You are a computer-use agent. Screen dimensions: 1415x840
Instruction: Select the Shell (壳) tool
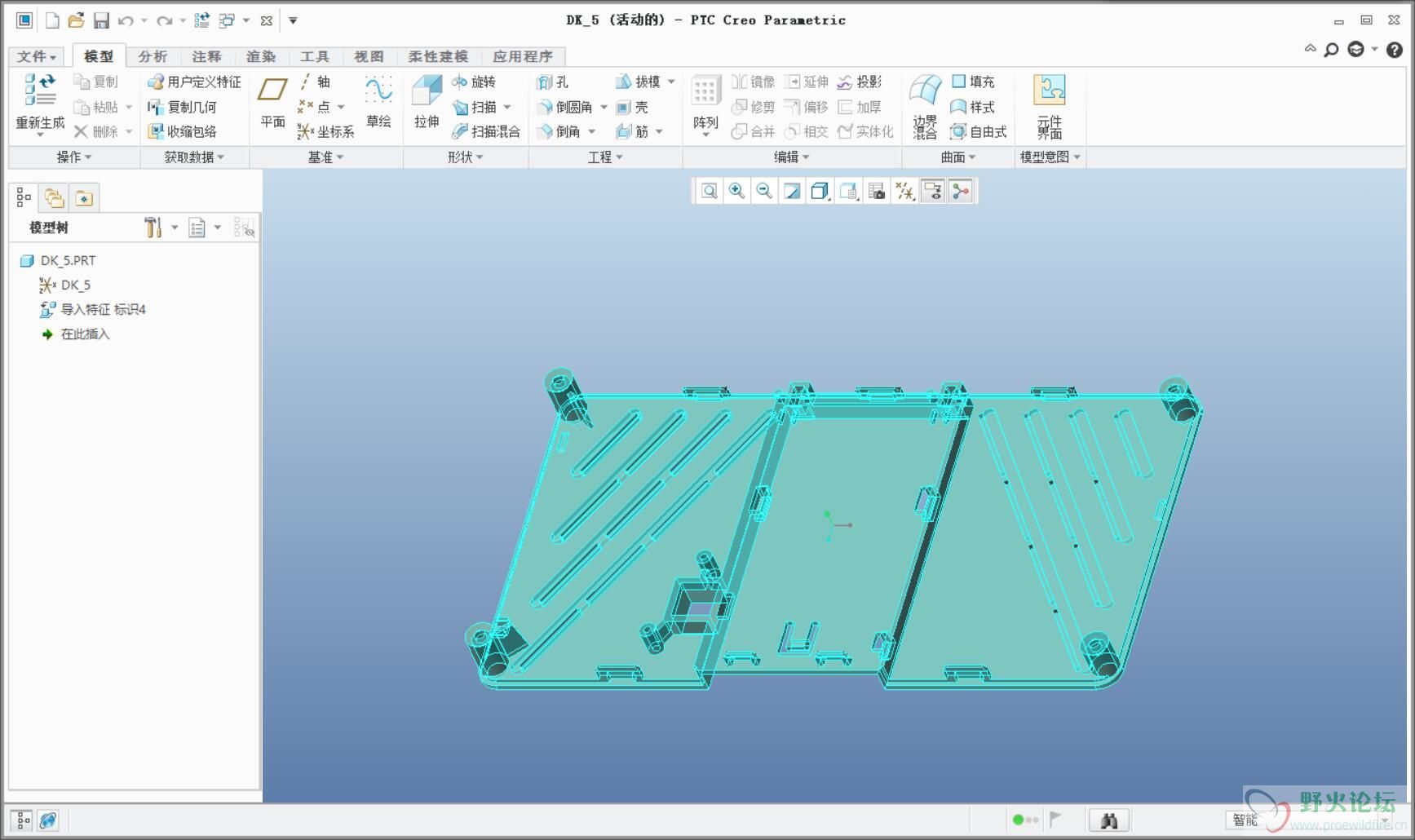[x=632, y=107]
